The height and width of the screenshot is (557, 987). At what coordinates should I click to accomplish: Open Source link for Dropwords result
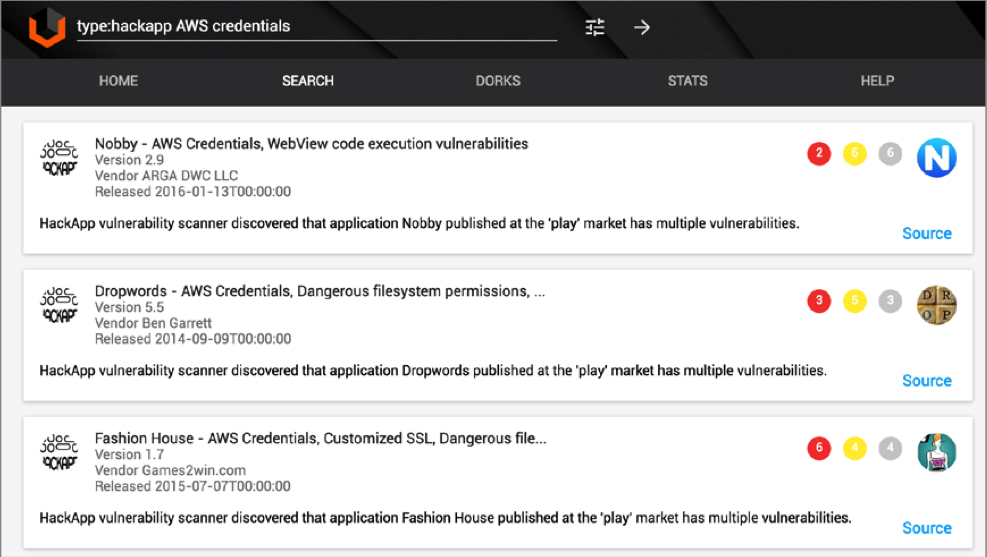tap(926, 380)
